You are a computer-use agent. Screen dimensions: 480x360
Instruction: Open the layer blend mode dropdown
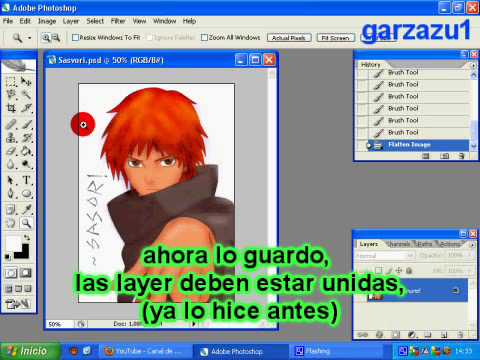point(385,256)
